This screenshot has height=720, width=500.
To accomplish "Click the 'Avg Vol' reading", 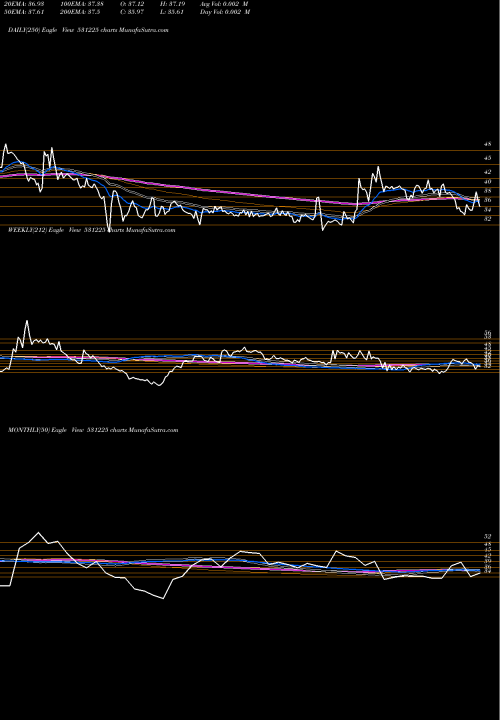I will 225,4.
